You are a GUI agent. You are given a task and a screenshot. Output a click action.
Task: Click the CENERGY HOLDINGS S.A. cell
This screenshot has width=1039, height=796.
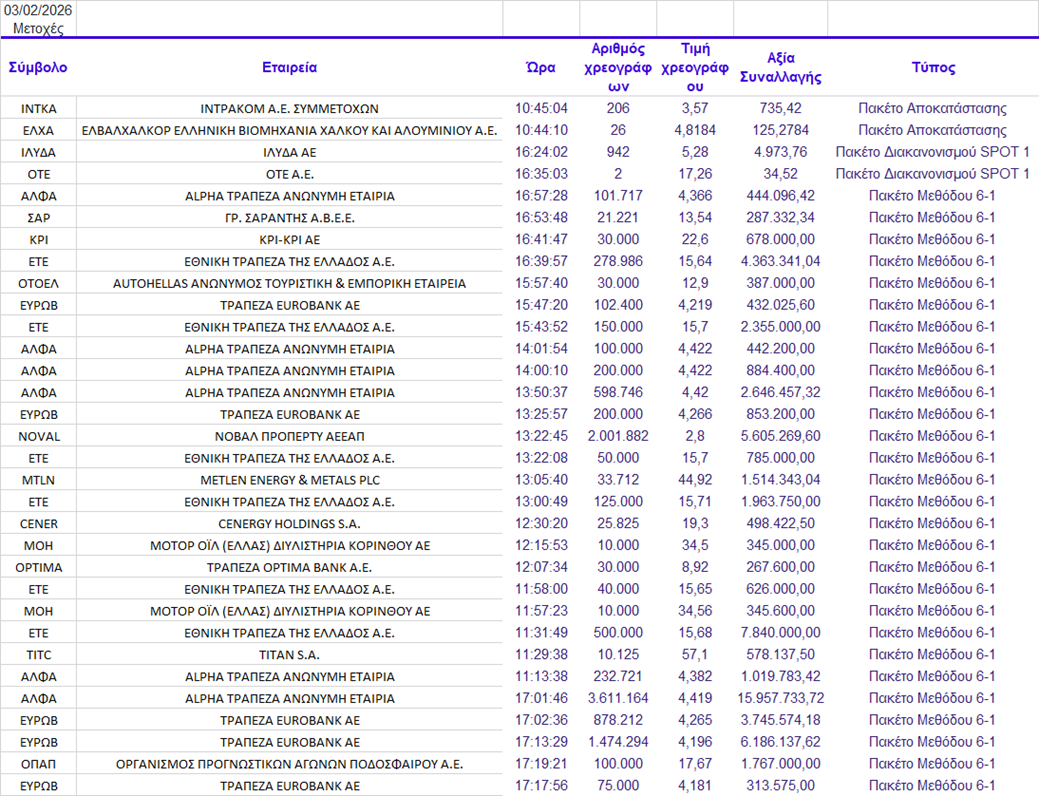(289, 523)
